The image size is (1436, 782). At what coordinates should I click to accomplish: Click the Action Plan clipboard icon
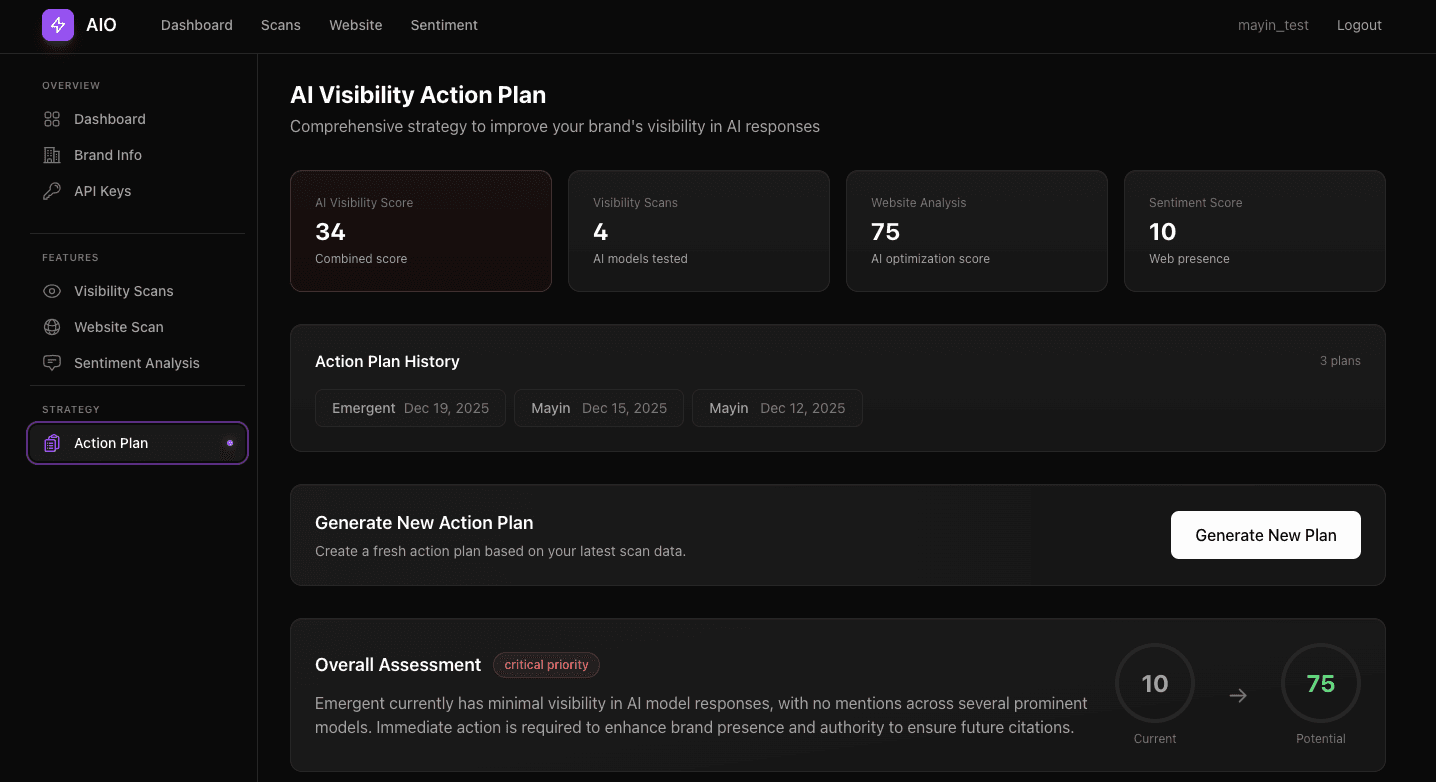click(x=52, y=443)
